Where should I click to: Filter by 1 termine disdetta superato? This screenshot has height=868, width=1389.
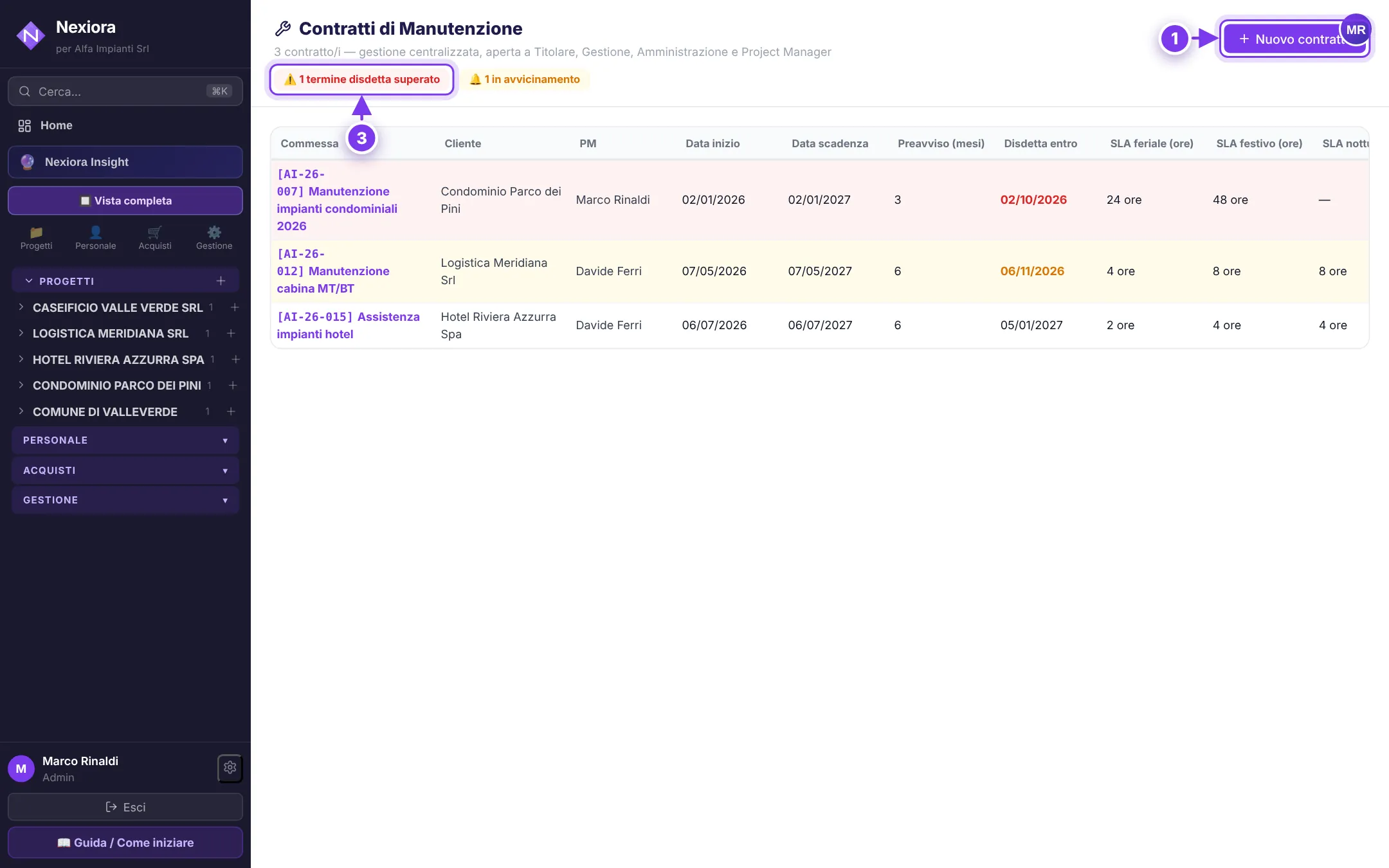click(x=362, y=79)
